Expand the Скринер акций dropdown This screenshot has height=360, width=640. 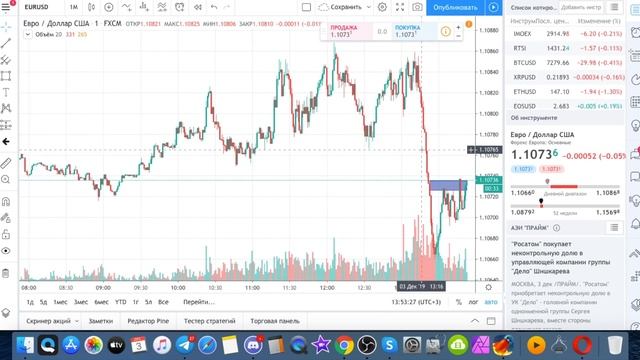click(x=77, y=321)
